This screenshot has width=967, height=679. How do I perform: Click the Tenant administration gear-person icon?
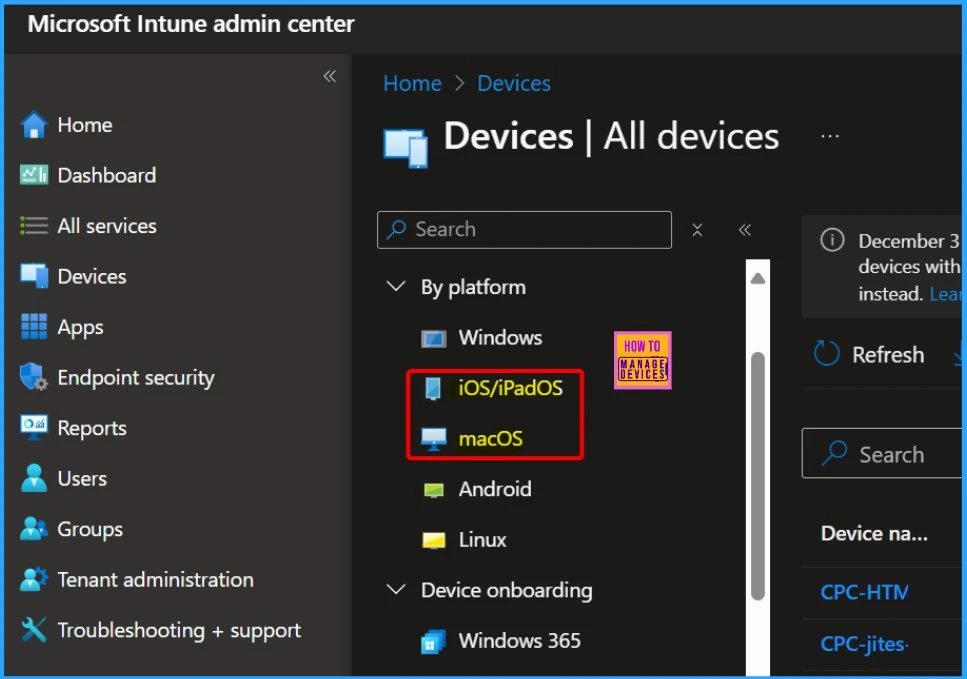[x=34, y=580]
